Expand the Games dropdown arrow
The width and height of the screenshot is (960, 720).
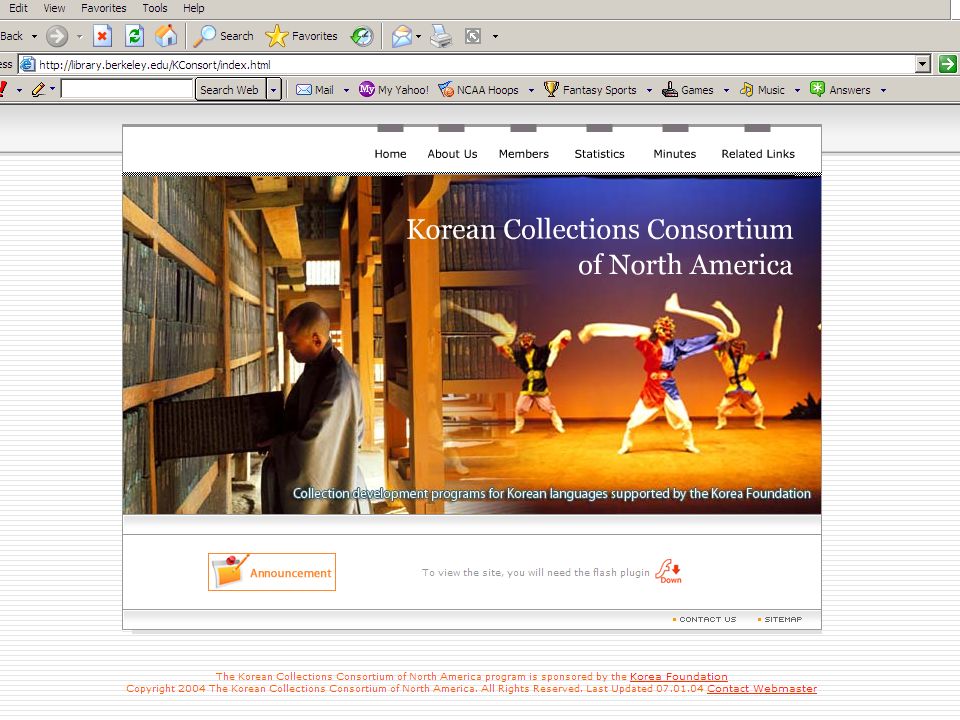pos(726,90)
